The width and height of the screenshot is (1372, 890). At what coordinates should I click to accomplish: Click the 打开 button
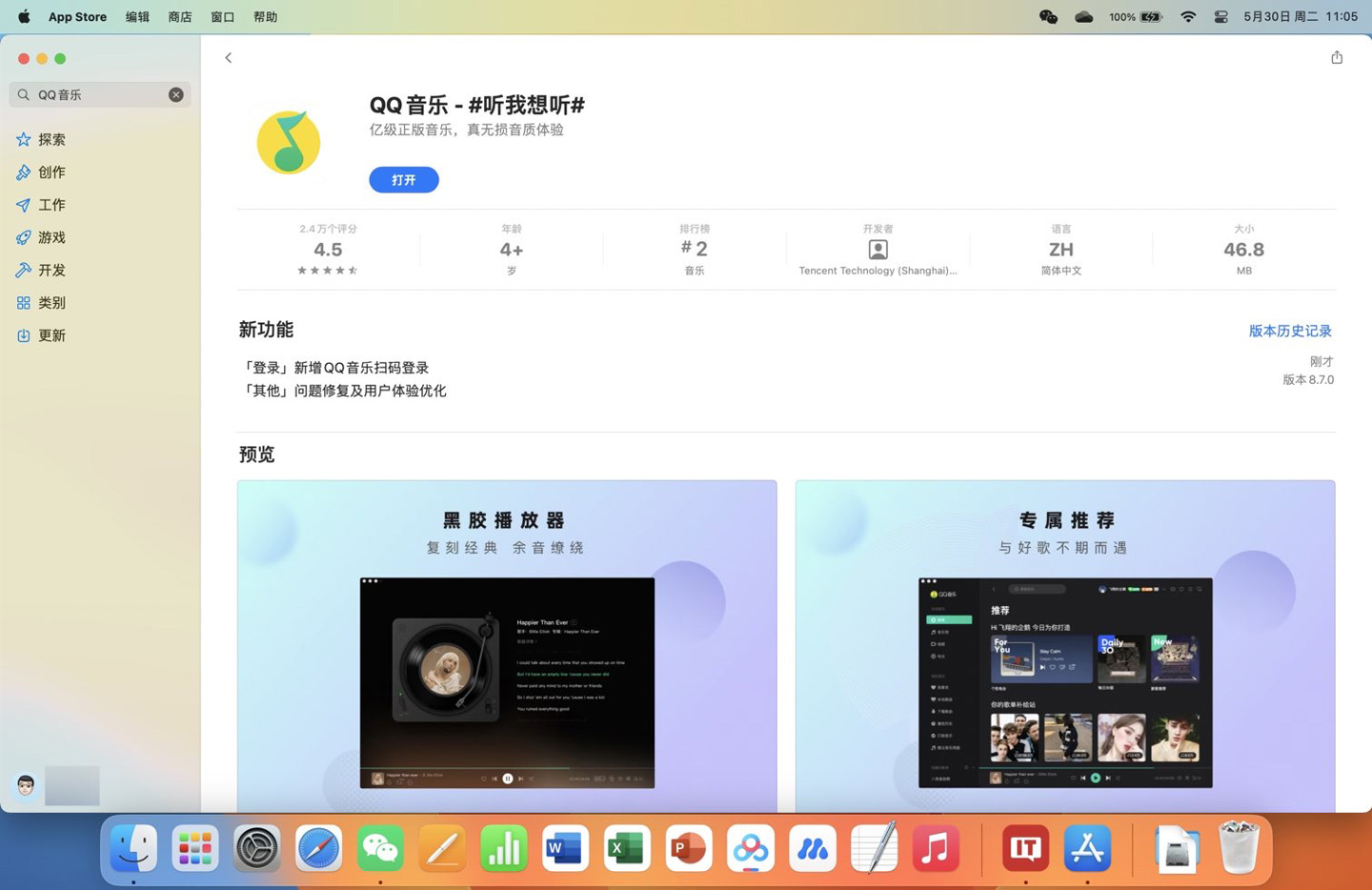(x=404, y=180)
